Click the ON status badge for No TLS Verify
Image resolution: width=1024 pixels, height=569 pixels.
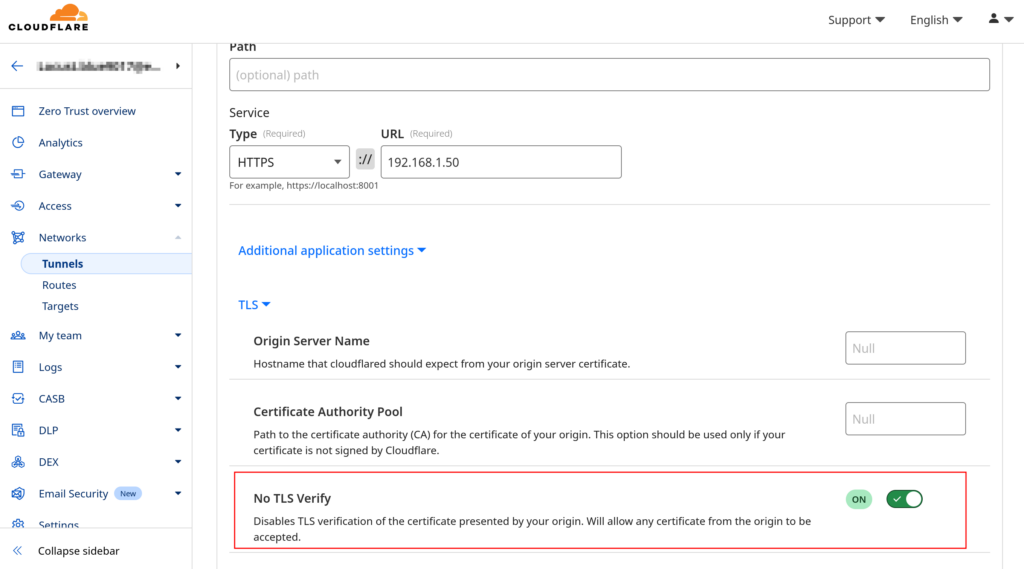(859, 499)
